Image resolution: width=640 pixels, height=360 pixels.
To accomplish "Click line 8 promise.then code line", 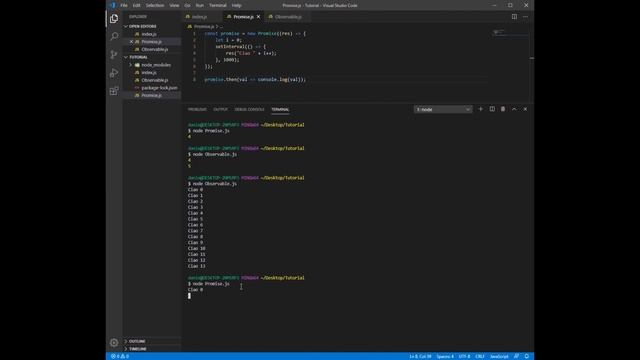I will (255, 80).
